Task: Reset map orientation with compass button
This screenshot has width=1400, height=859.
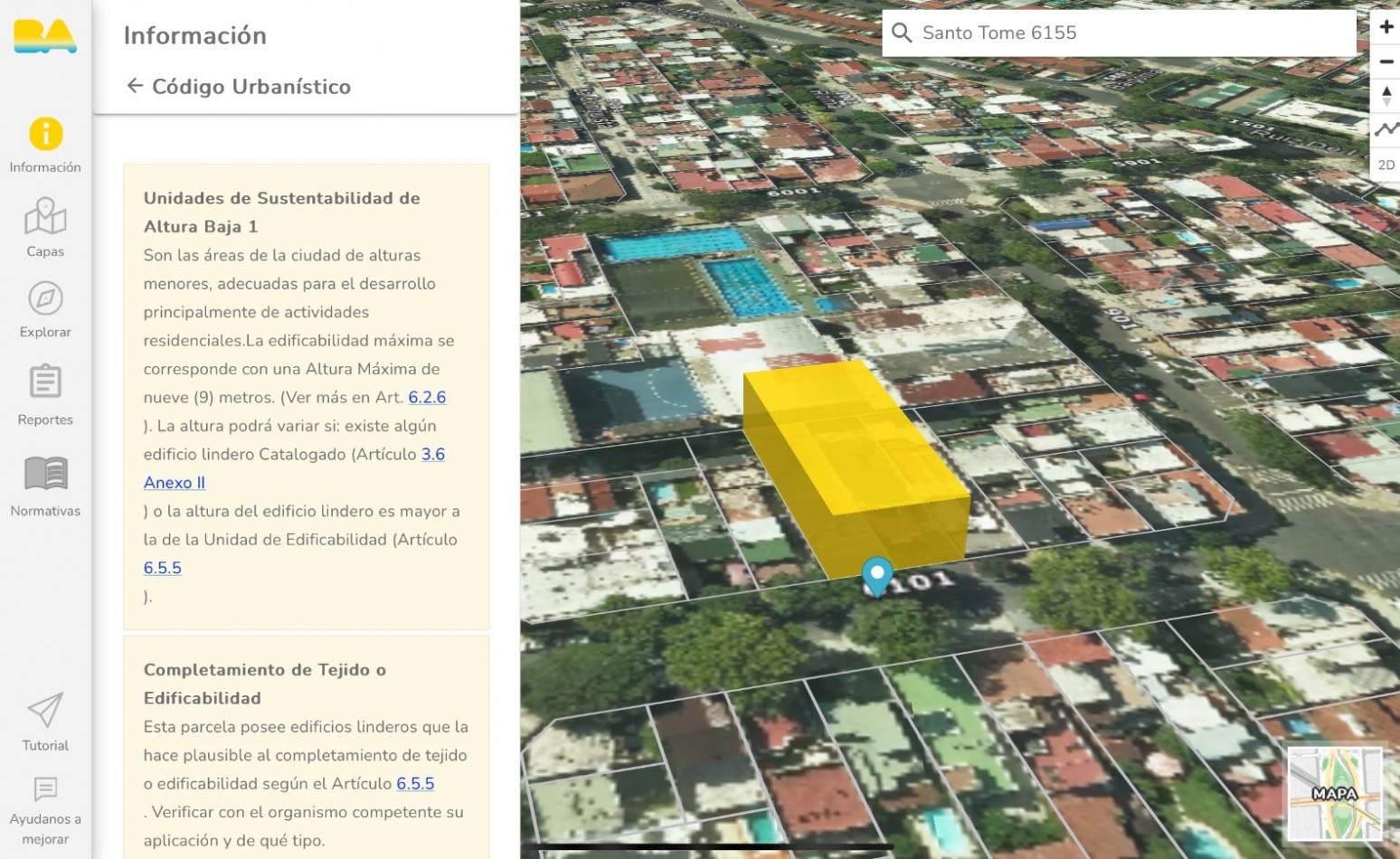Action: [x=1386, y=96]
